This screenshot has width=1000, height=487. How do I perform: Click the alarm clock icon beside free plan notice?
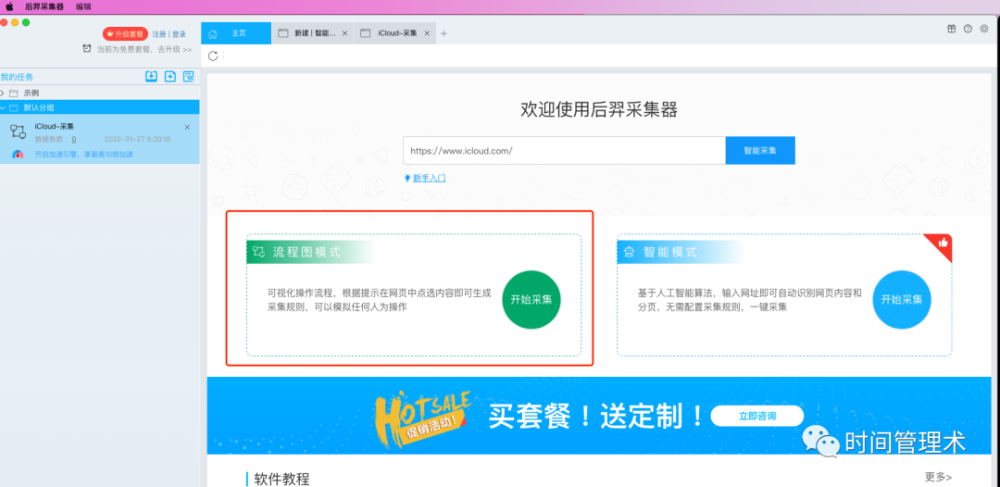tap(87, 48)
